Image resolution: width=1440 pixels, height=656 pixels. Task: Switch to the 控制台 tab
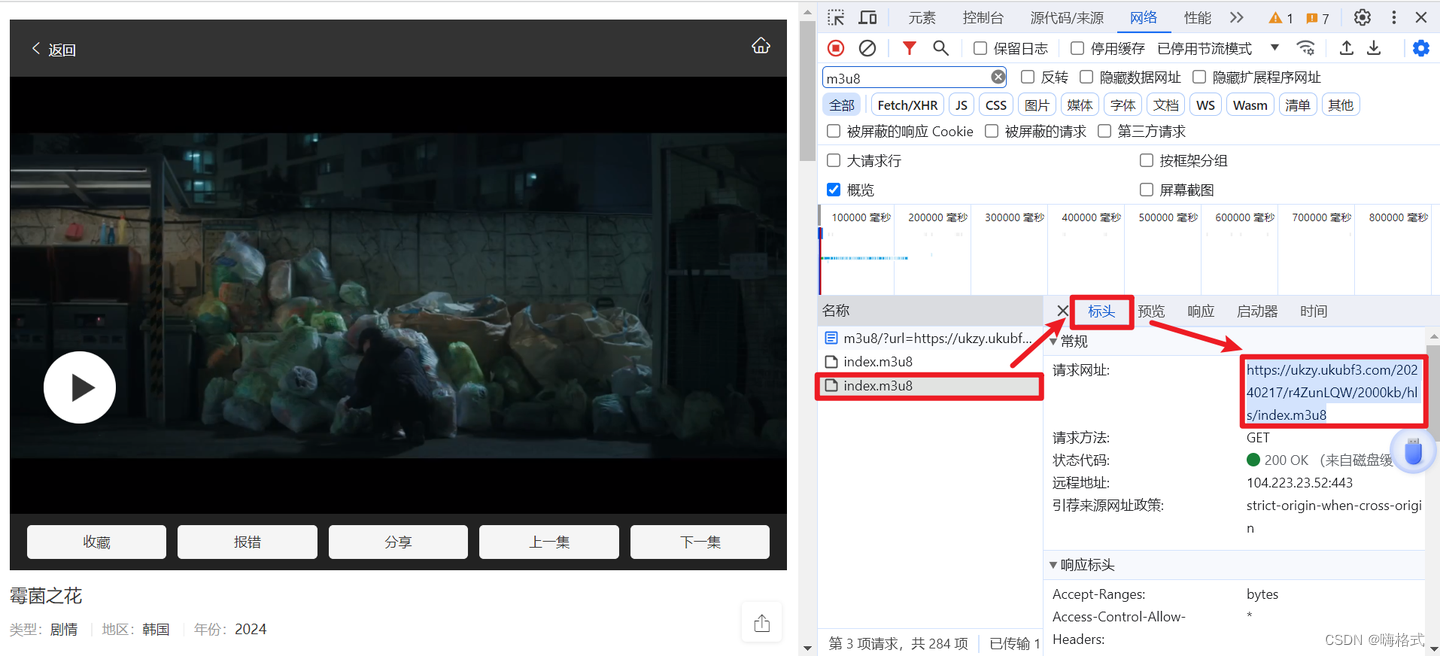point(983,17)
